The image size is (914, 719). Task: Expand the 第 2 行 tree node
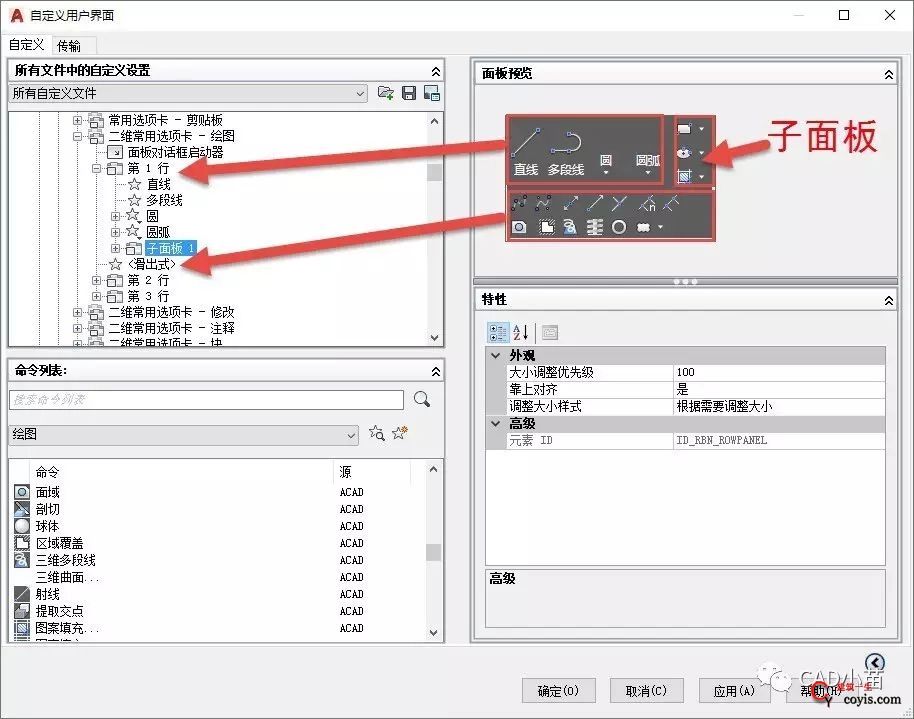(97, 280)
